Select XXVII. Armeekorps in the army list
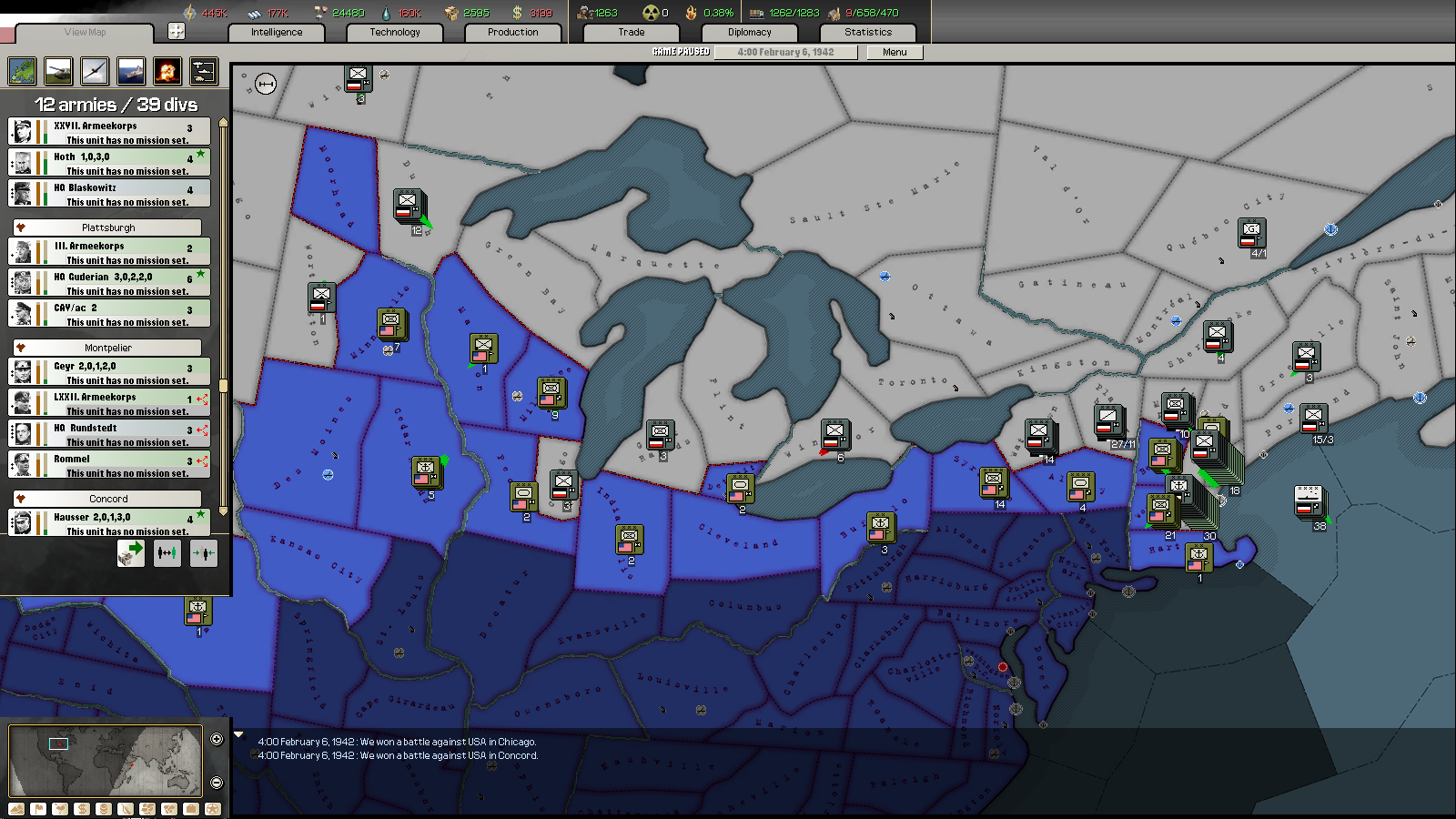 [109, 131]
